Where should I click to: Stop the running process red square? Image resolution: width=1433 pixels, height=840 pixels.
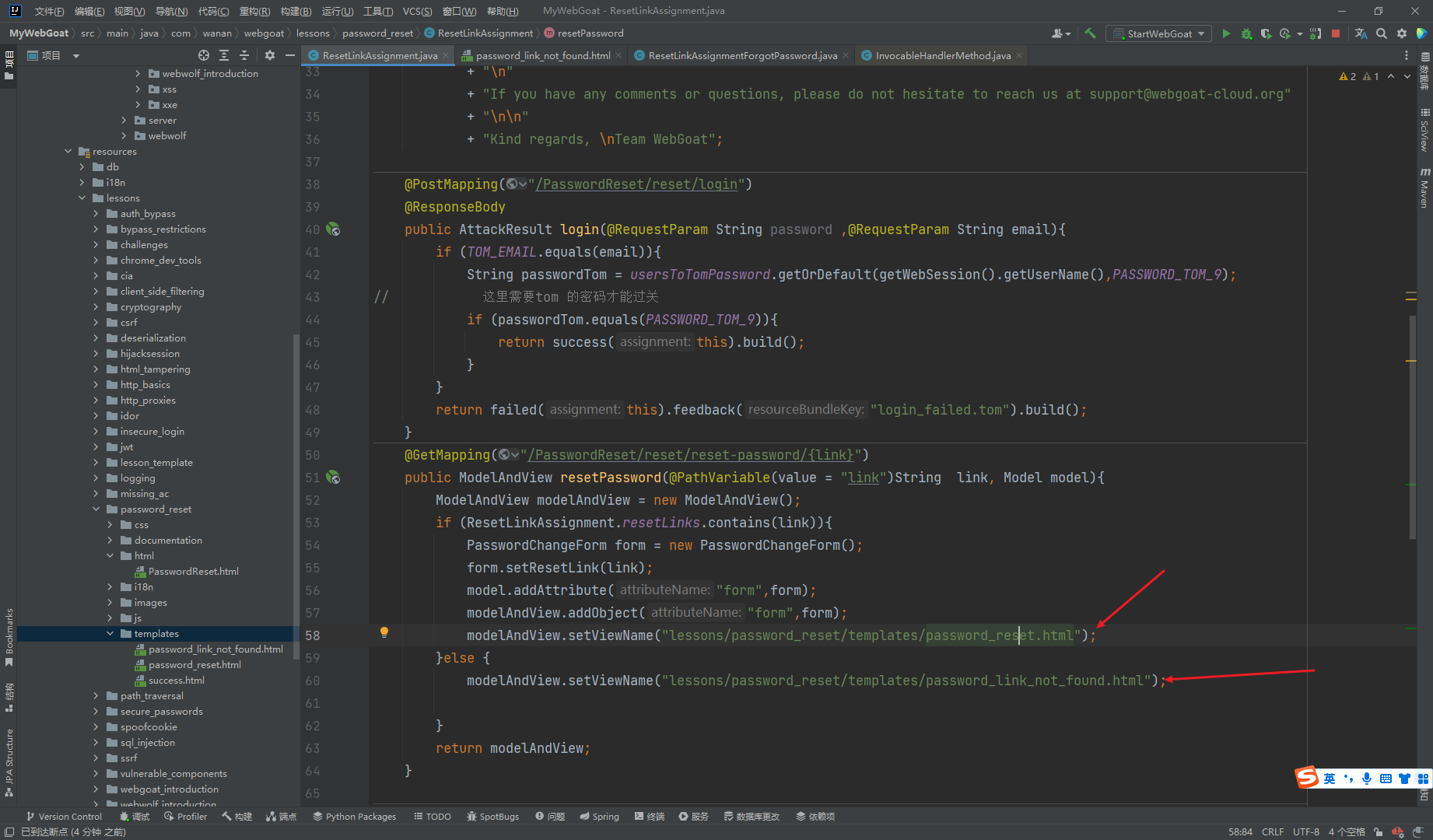(1336, 33)
